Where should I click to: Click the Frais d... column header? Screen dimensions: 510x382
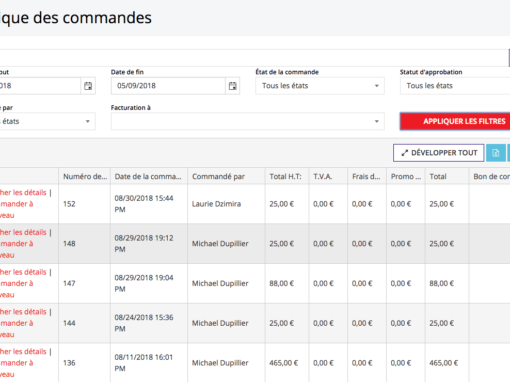[367, 176]
